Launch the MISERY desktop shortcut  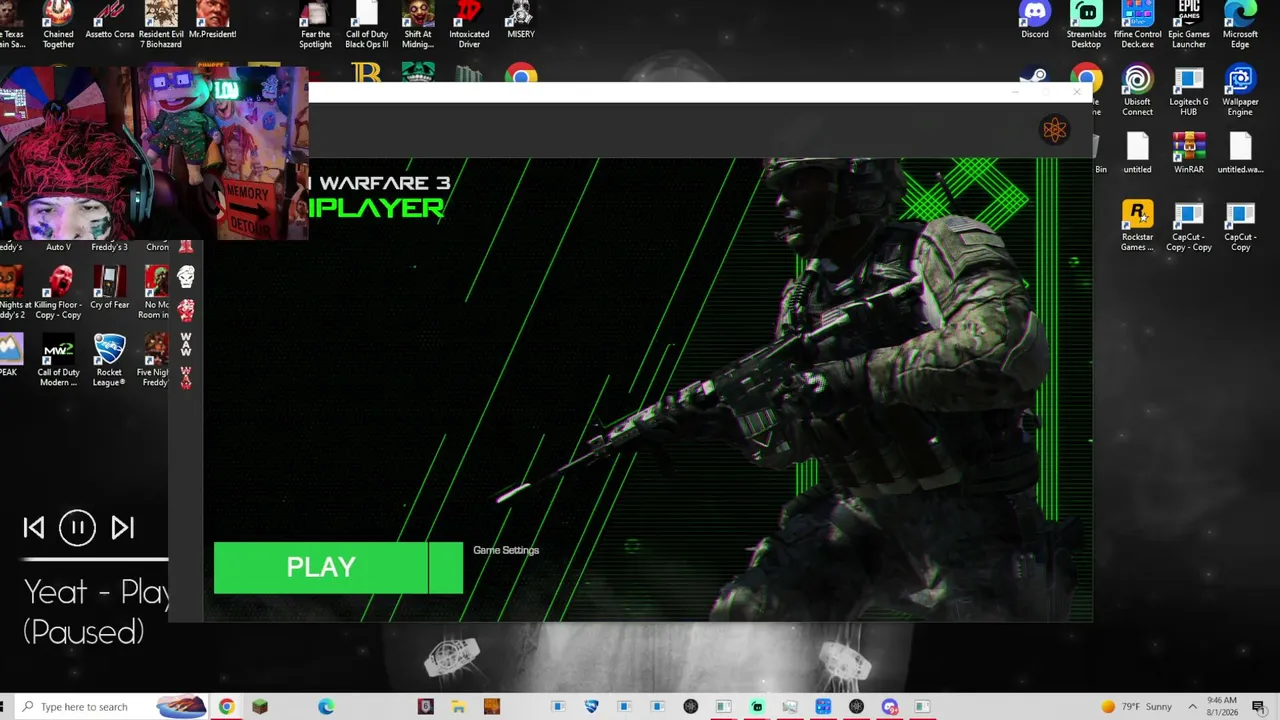tap(521, 20)
